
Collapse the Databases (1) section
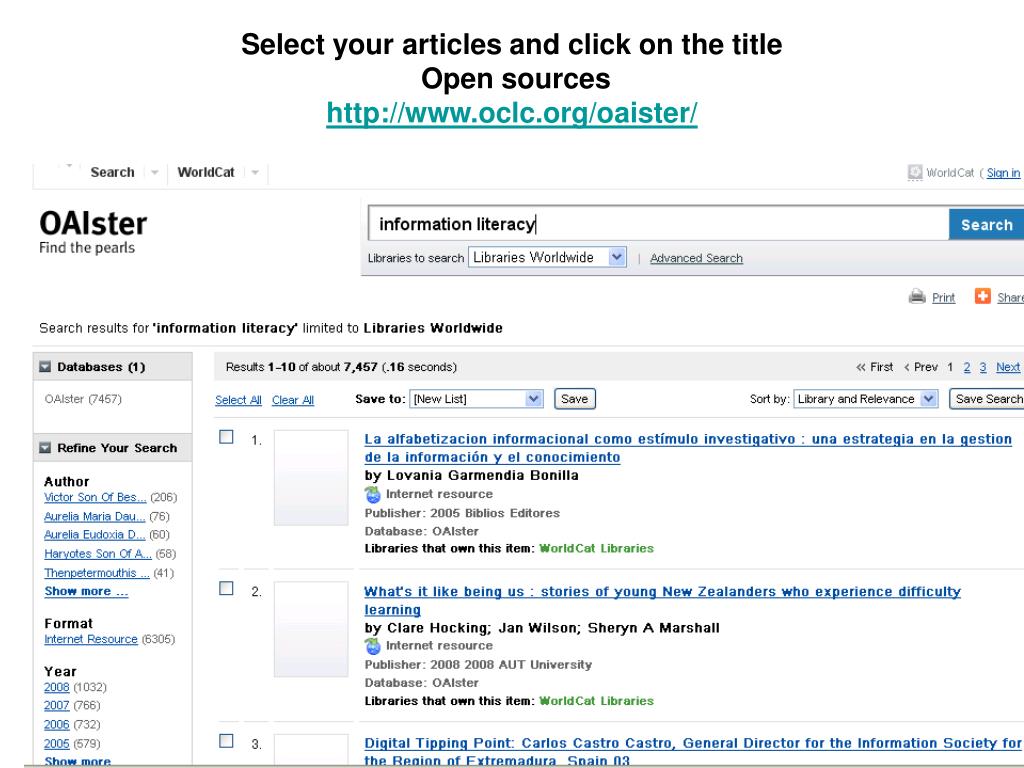pyautogui.click(x=44, y=367)
